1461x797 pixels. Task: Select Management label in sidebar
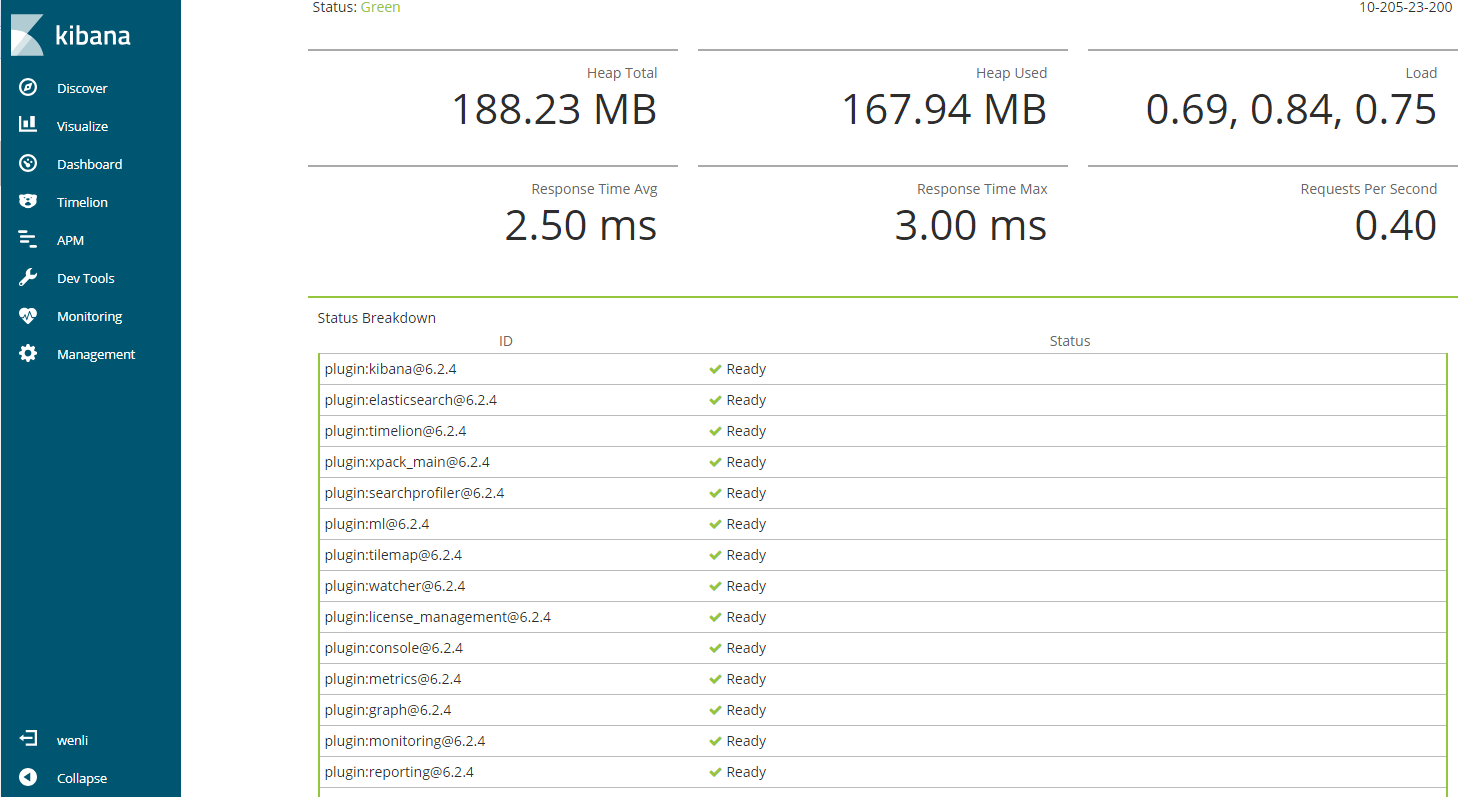point(96,354)
